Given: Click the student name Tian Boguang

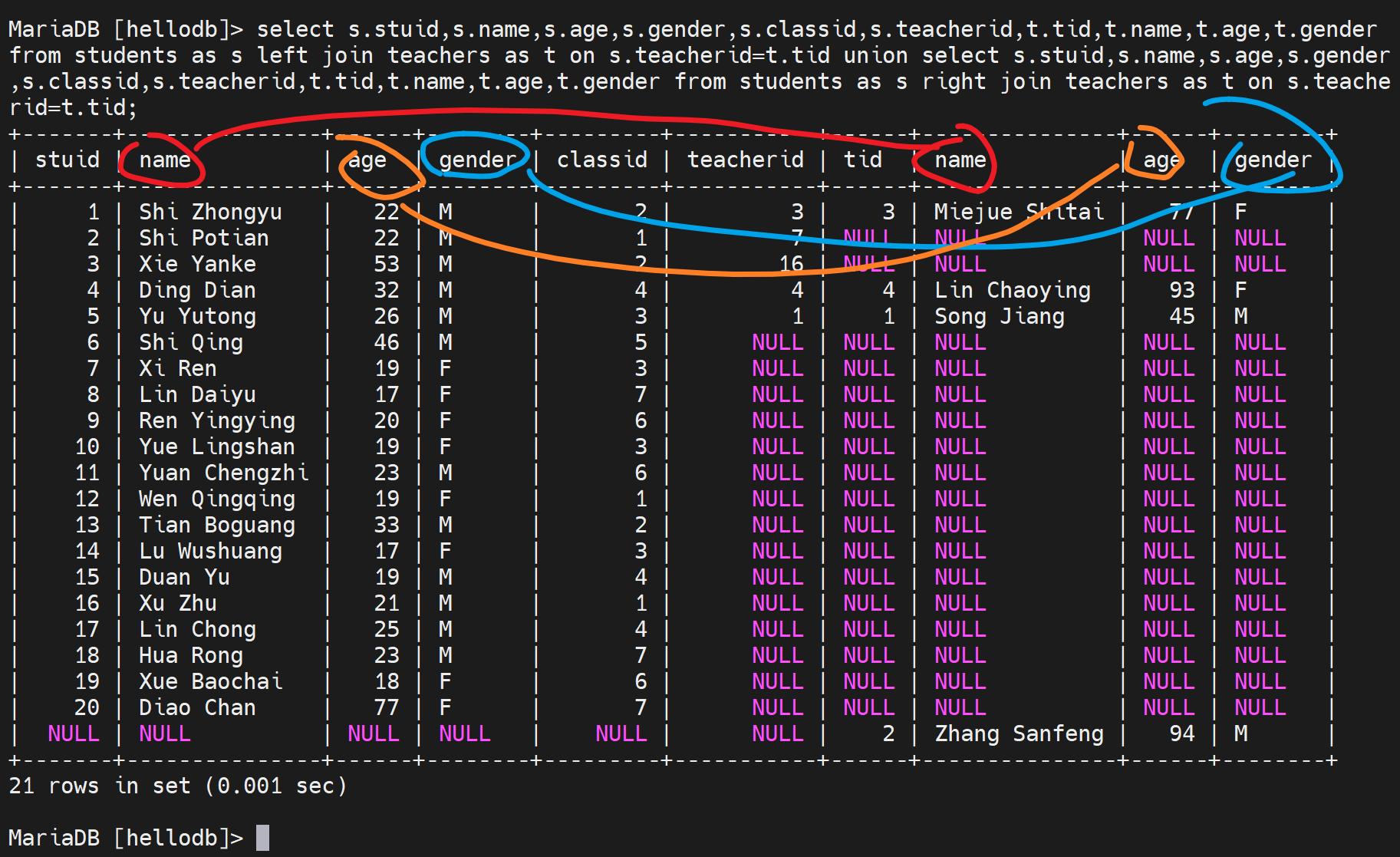Looking at the screenshot, I should tap(216, 525).
